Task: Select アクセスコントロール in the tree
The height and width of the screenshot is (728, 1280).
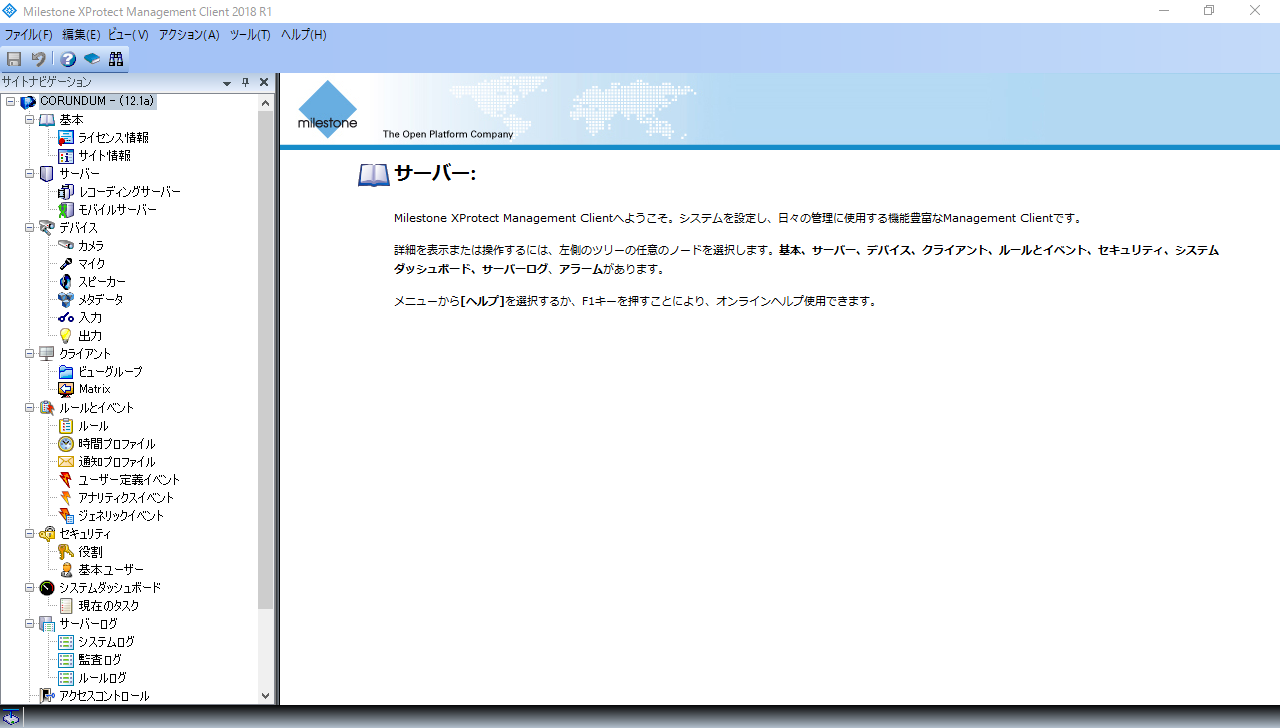Action: (104, 696)
